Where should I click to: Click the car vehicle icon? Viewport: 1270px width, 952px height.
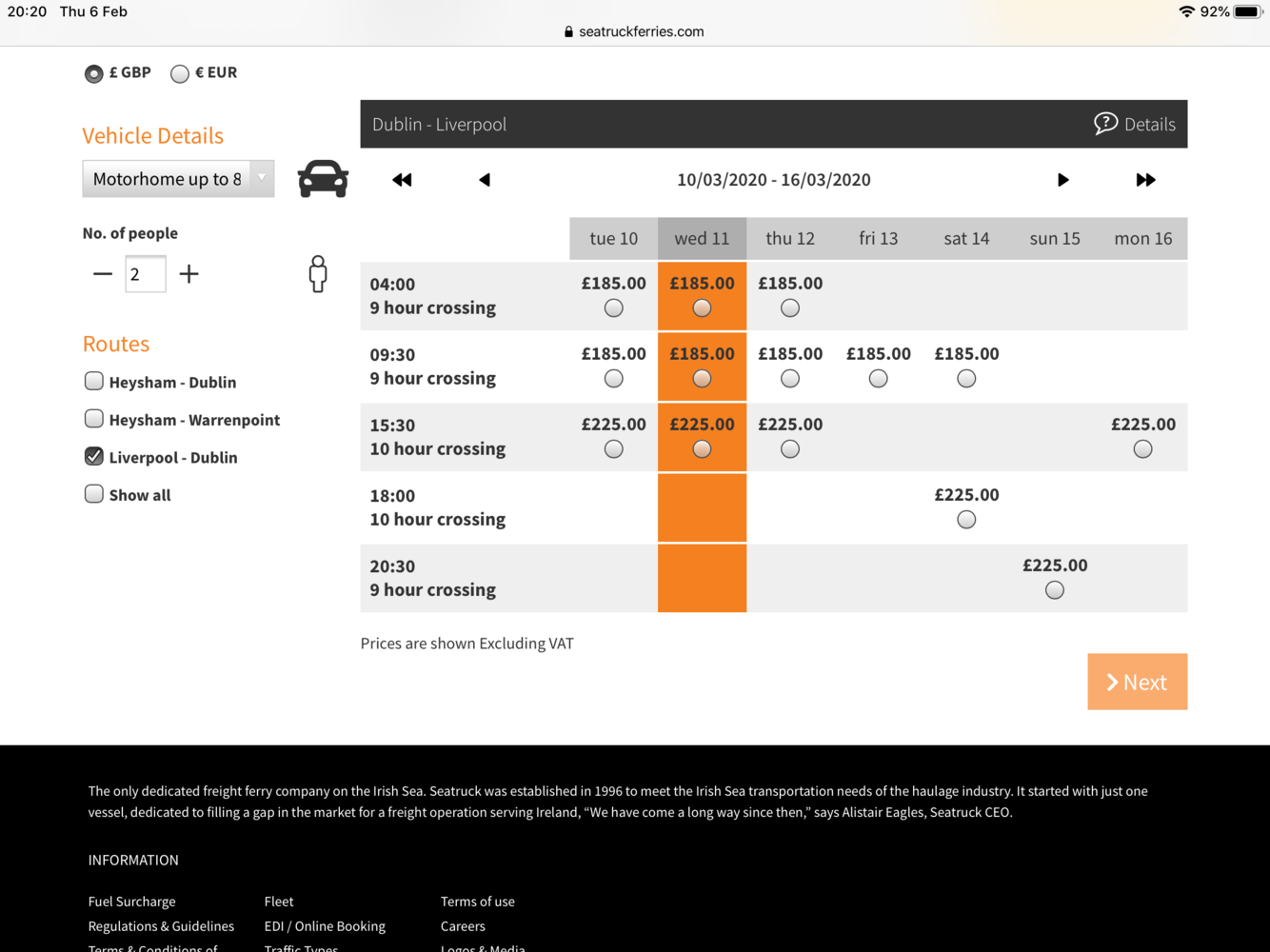click(x=323, y=179)
